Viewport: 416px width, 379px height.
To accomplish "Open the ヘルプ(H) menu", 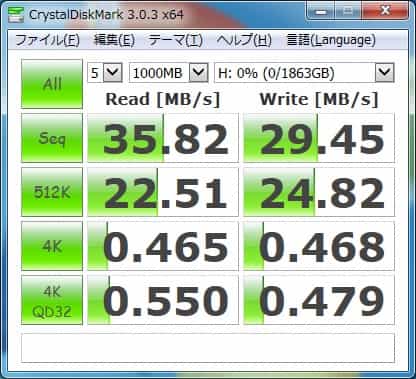I will 244,40.
